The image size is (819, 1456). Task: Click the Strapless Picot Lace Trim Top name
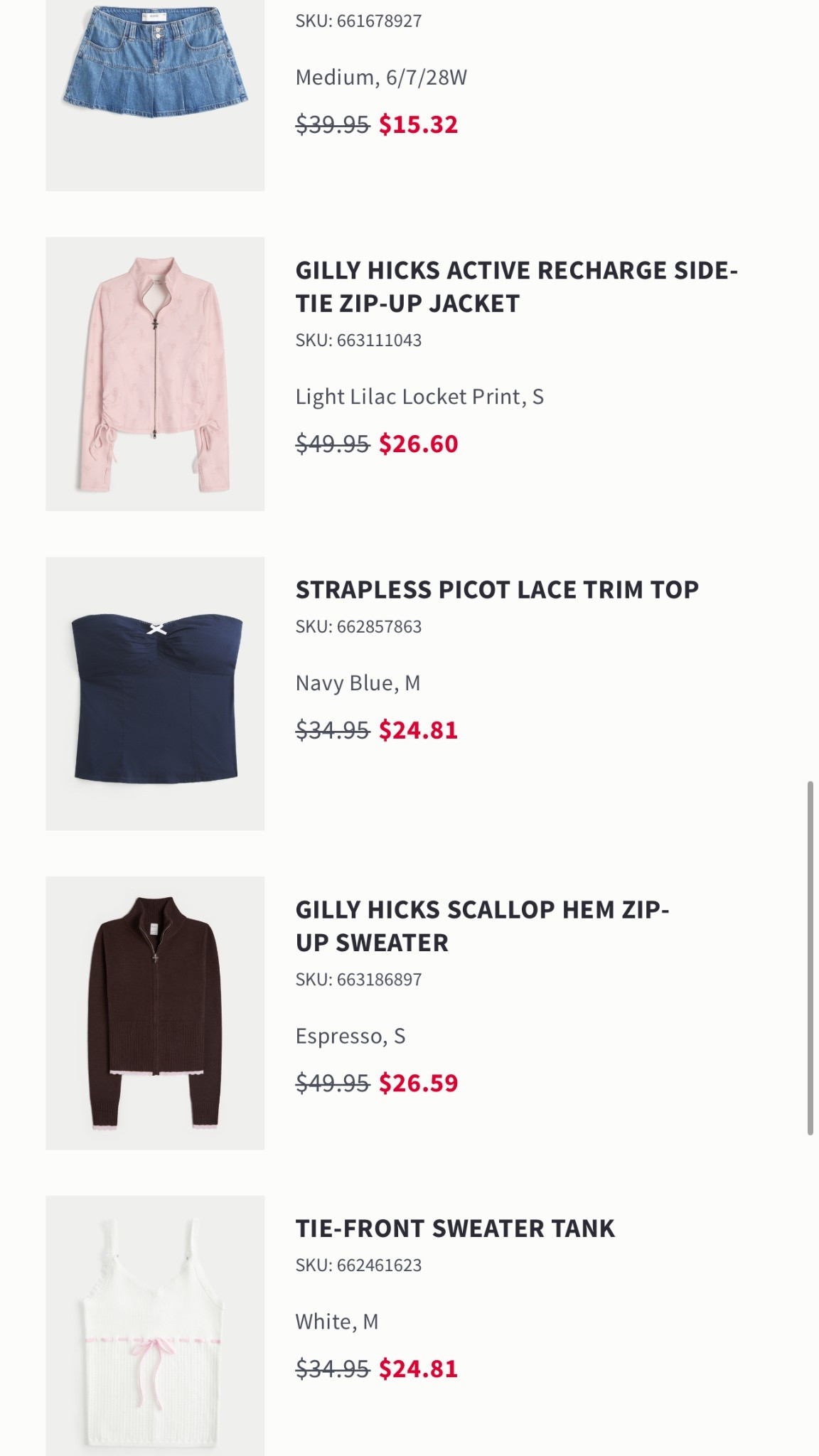498,589
